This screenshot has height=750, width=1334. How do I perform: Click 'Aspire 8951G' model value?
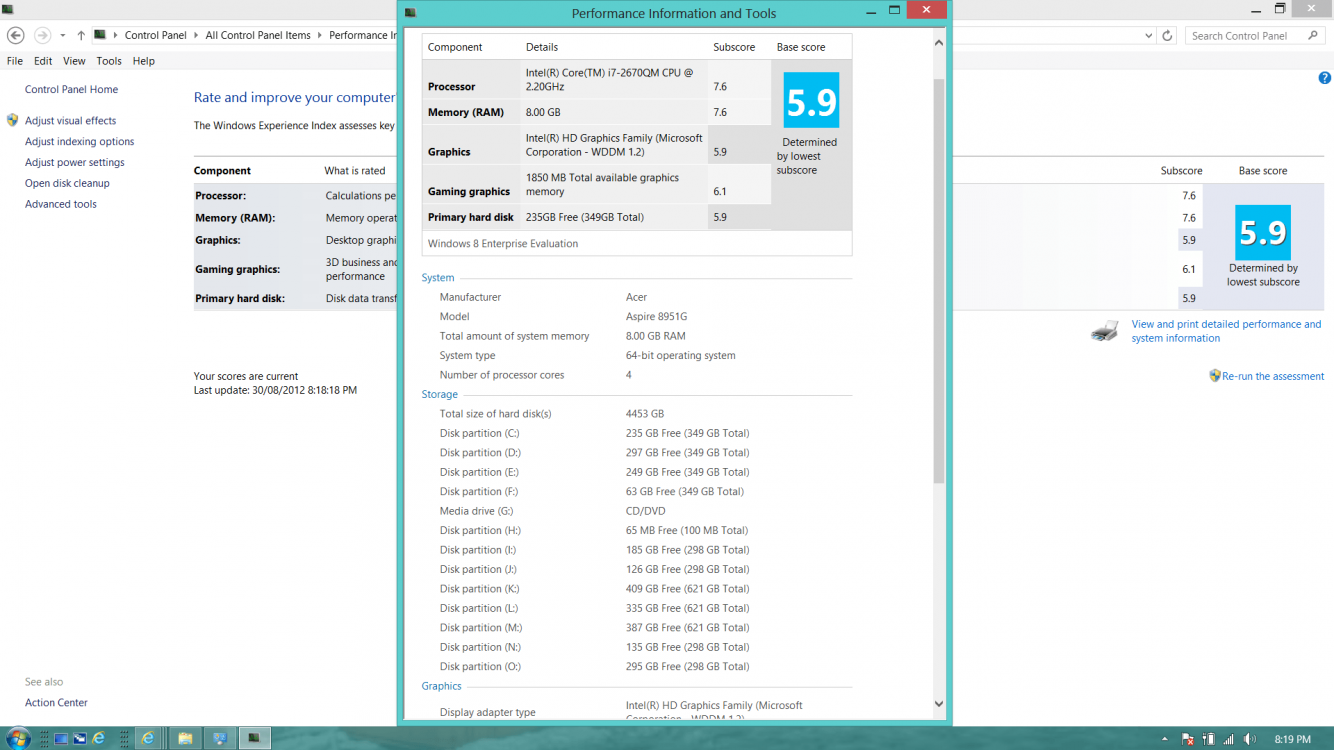(656, 316)
